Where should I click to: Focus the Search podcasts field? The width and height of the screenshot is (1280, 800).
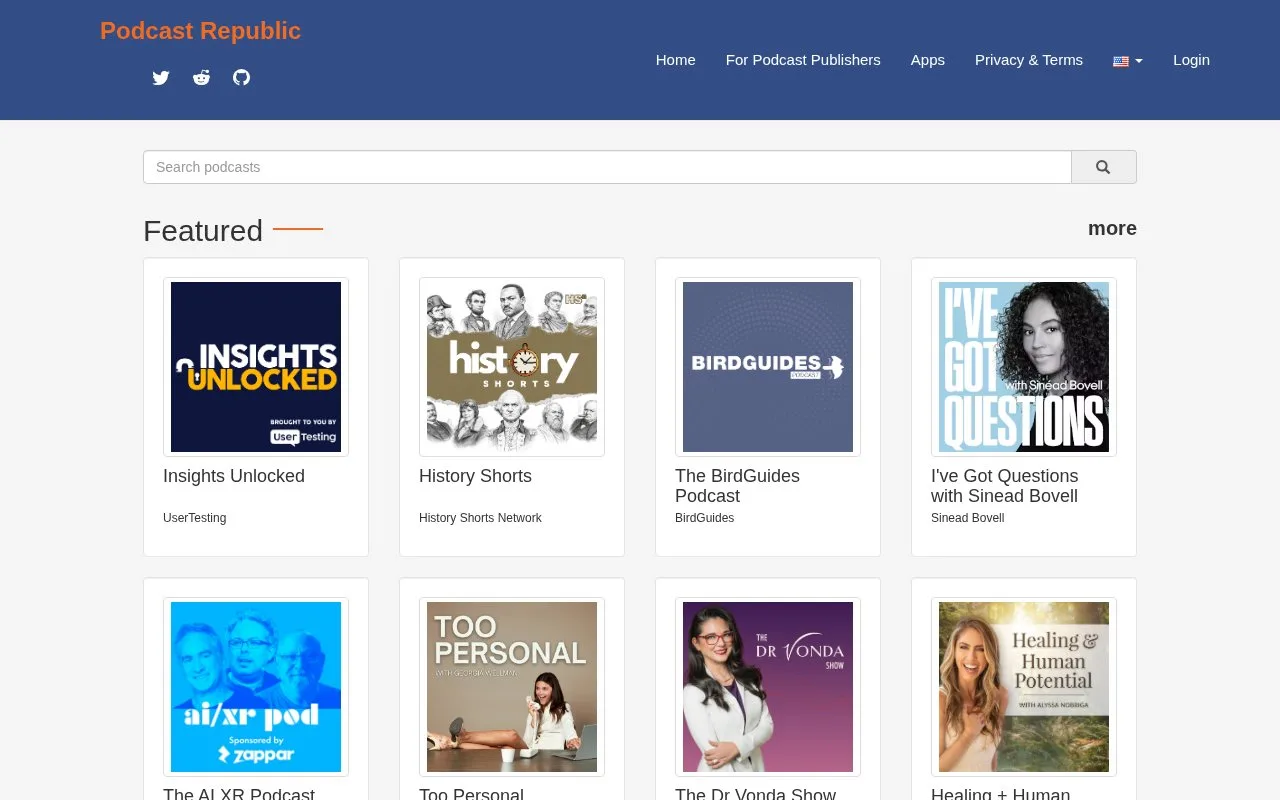tap(607, 167)
